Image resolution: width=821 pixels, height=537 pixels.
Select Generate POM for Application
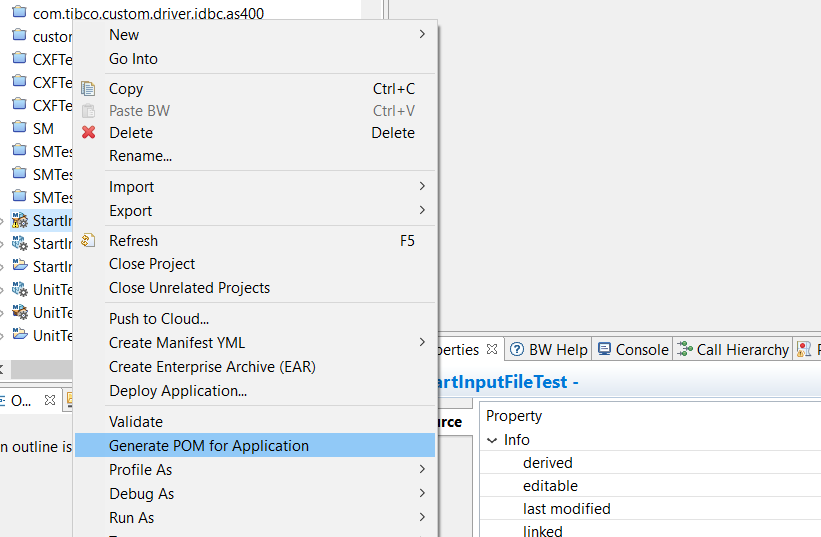pyautogui.click(x=208, y=446)
